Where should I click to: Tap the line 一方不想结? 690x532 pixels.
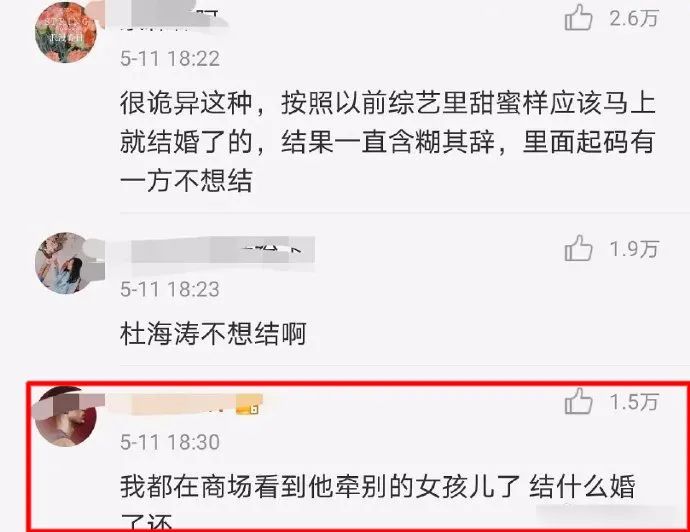[x=186, y=181]
